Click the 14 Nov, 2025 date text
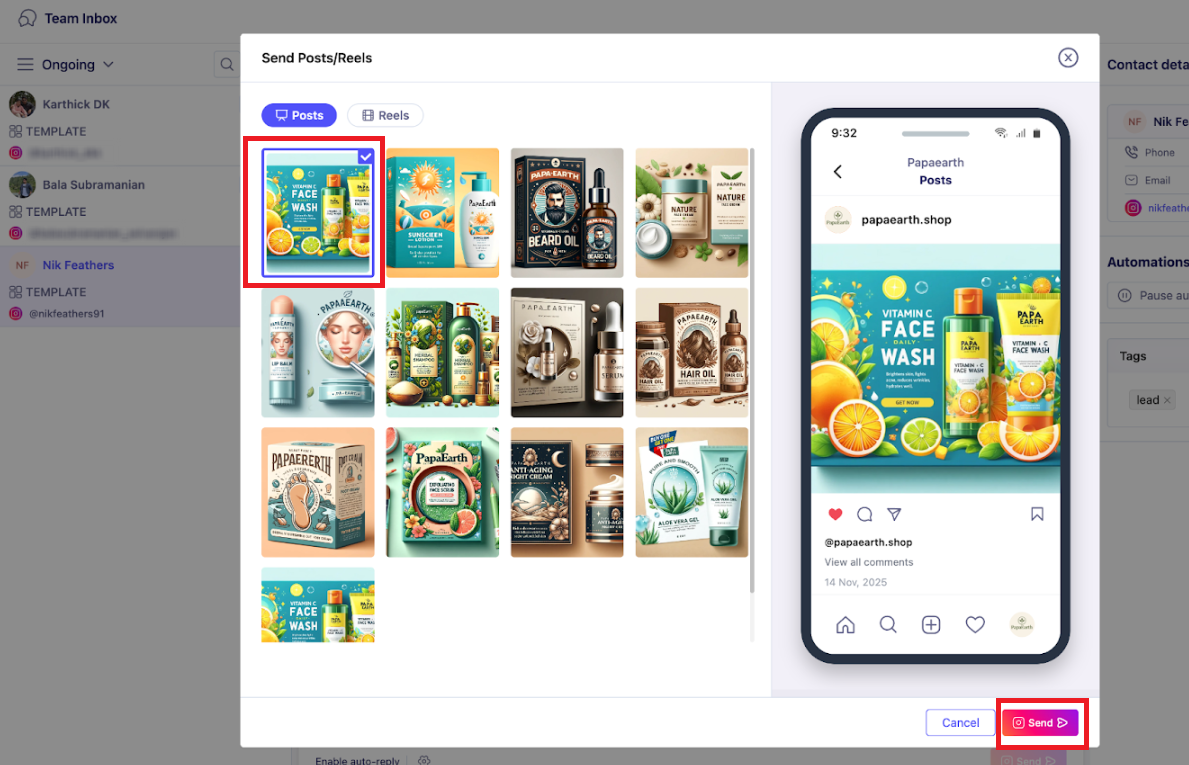Viewport: 1189px width, 765px height. point(855,582)
